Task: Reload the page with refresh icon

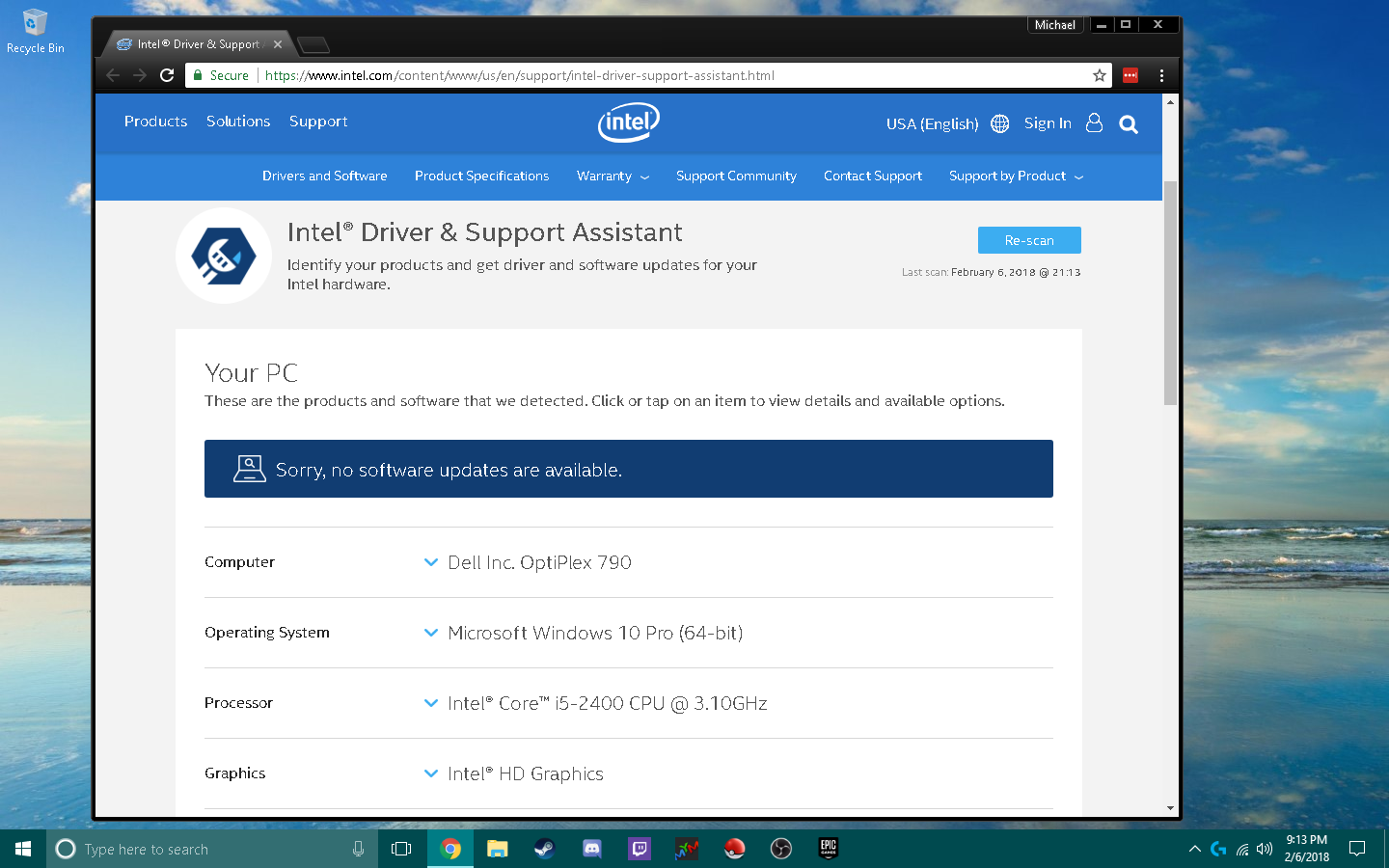Action: click(167, 75)
